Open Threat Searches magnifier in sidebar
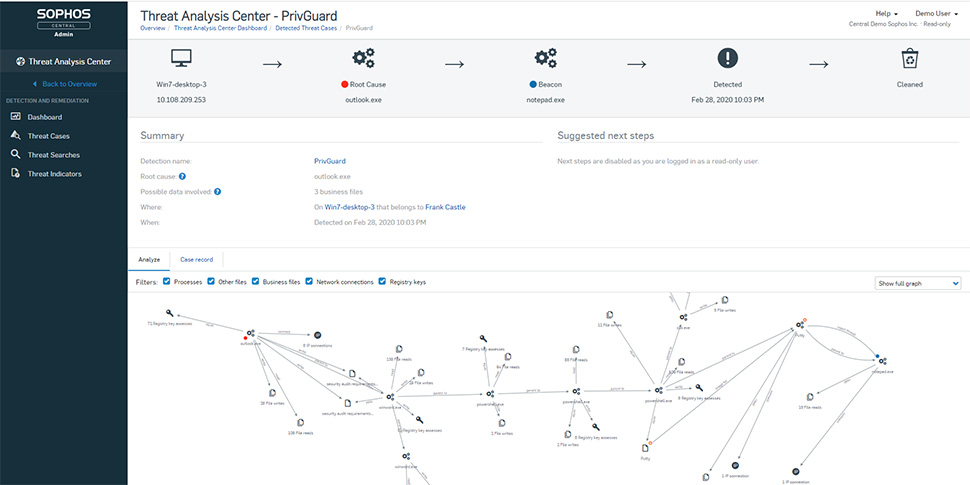This screenshot has width=970, height=485. point(16,155)
